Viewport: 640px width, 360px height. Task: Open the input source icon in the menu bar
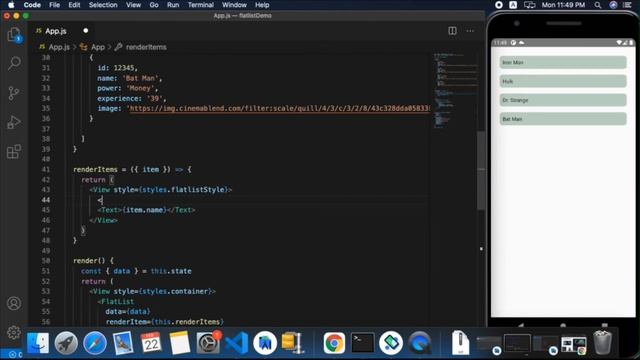click(x=513, y=5)
